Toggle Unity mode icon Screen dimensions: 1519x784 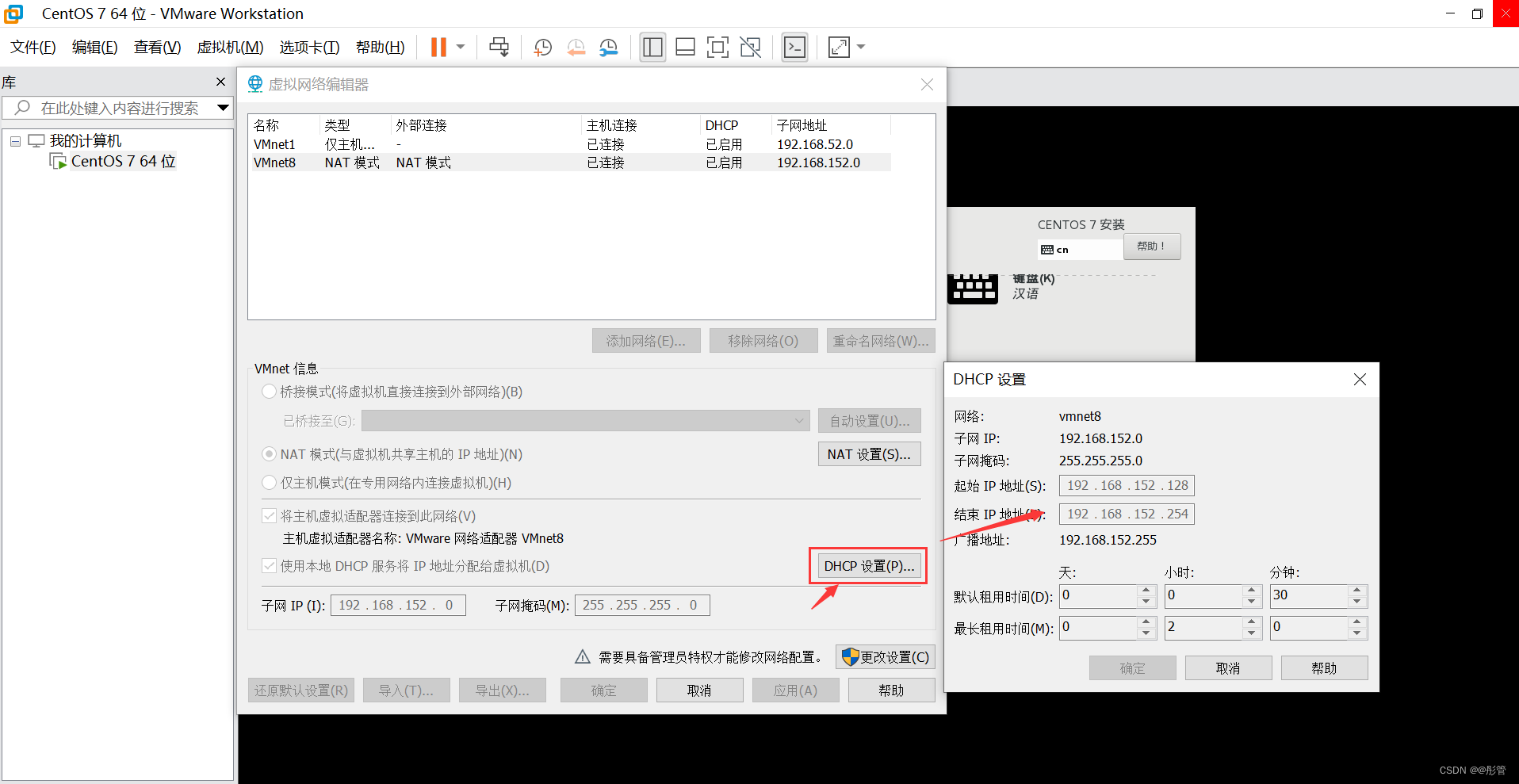pos(750,47)
